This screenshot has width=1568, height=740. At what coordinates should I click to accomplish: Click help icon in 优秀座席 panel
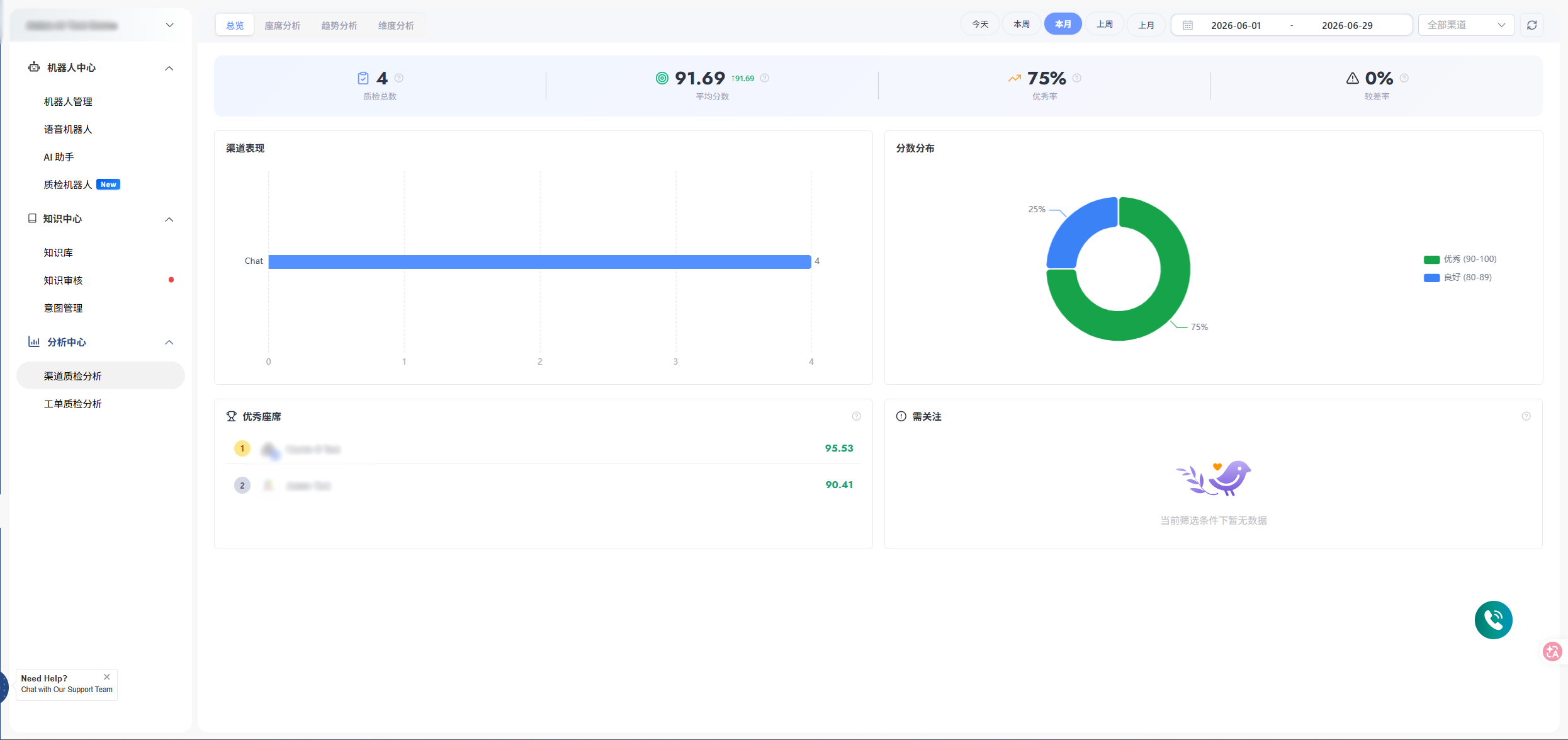856,416
